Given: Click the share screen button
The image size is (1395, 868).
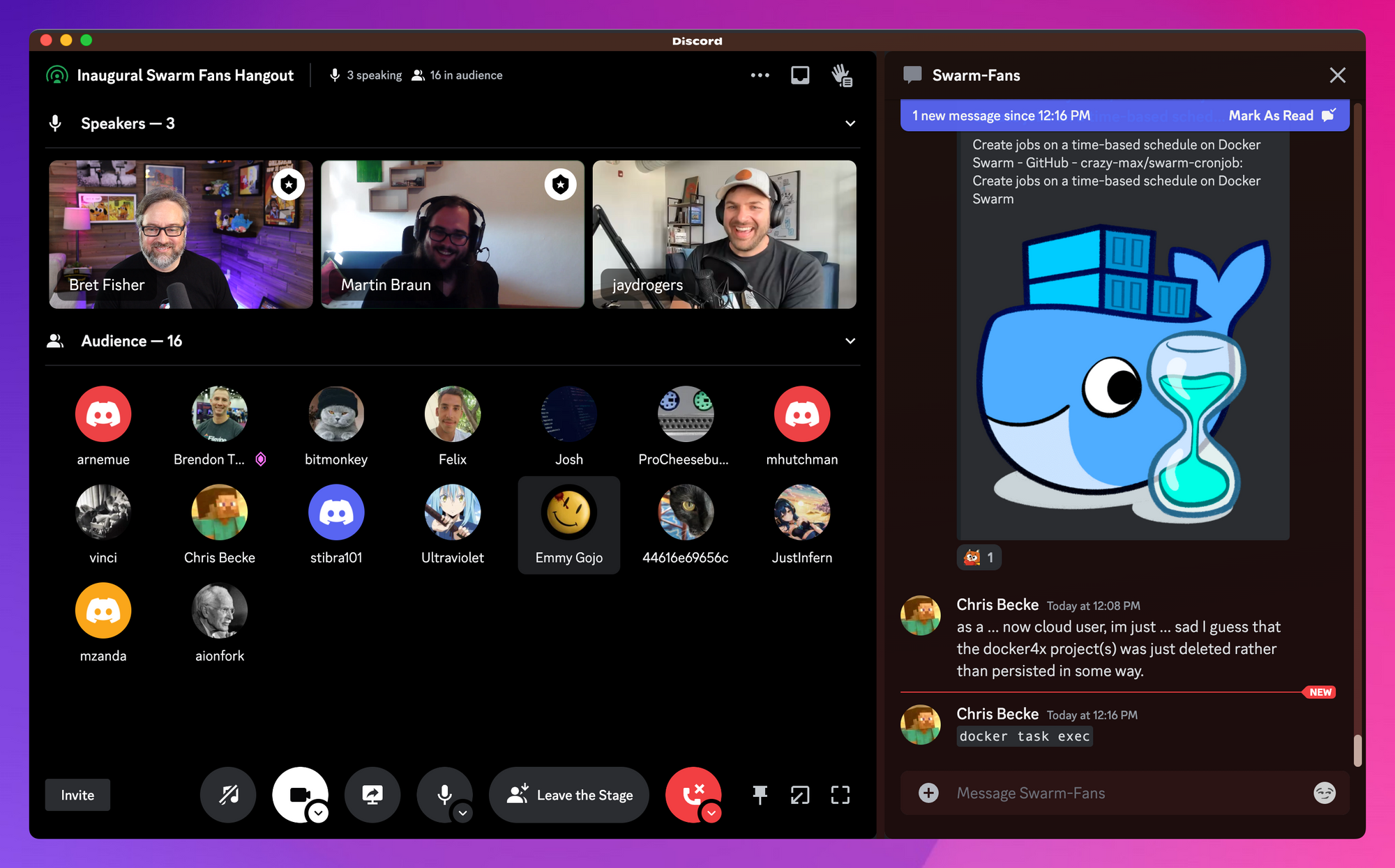Looking at the screenshot, I should [372, 795].
